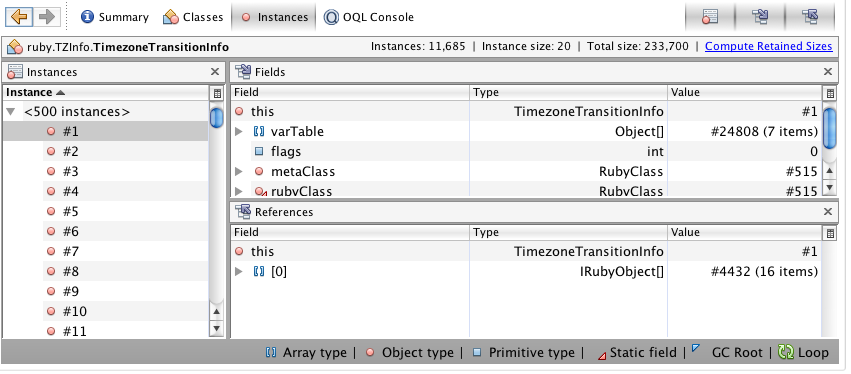Toggle the References view toolbar button

(x=810, y=17)
